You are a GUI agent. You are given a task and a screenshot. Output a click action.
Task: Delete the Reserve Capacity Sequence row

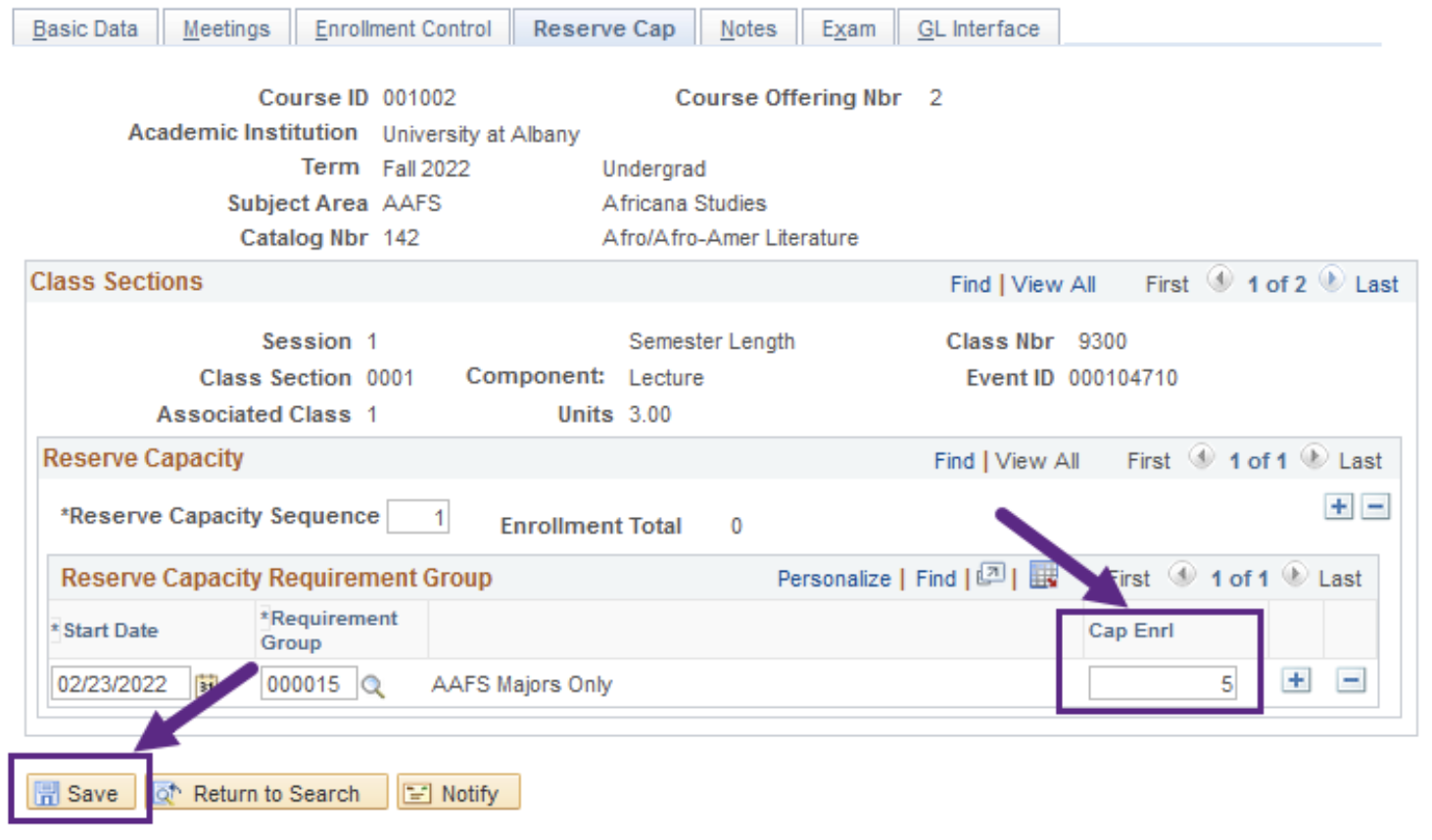point(1375,506)
